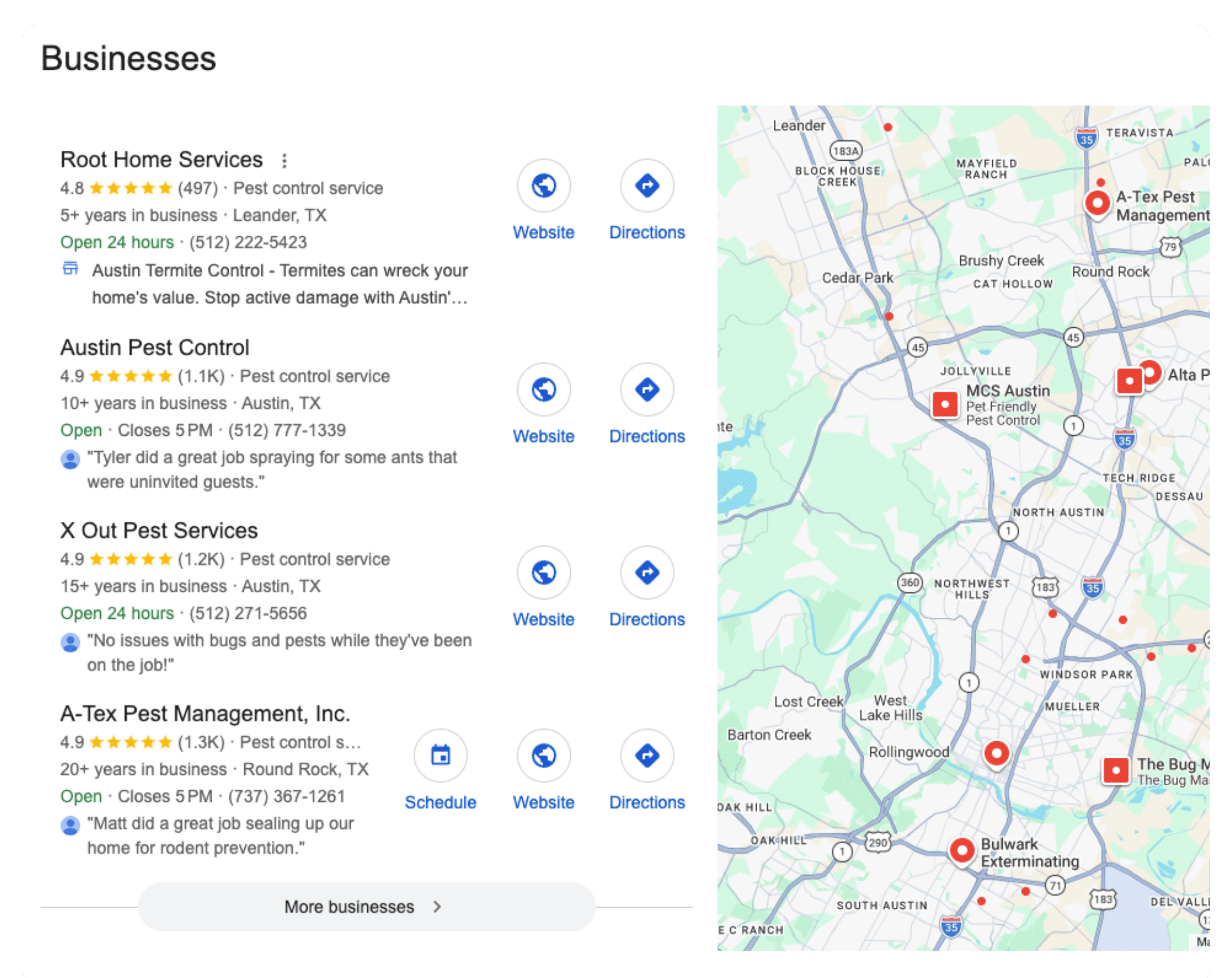The image size is (1232, 978).
Task: Get directions to A-Tex Pest Management
Action: 647,756
